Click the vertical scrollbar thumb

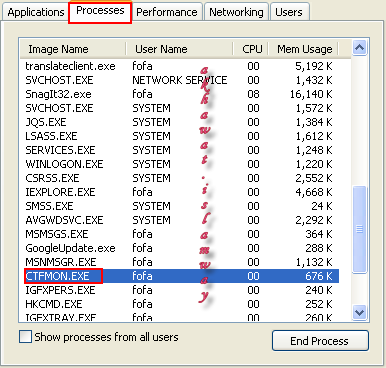pos(360,230)
